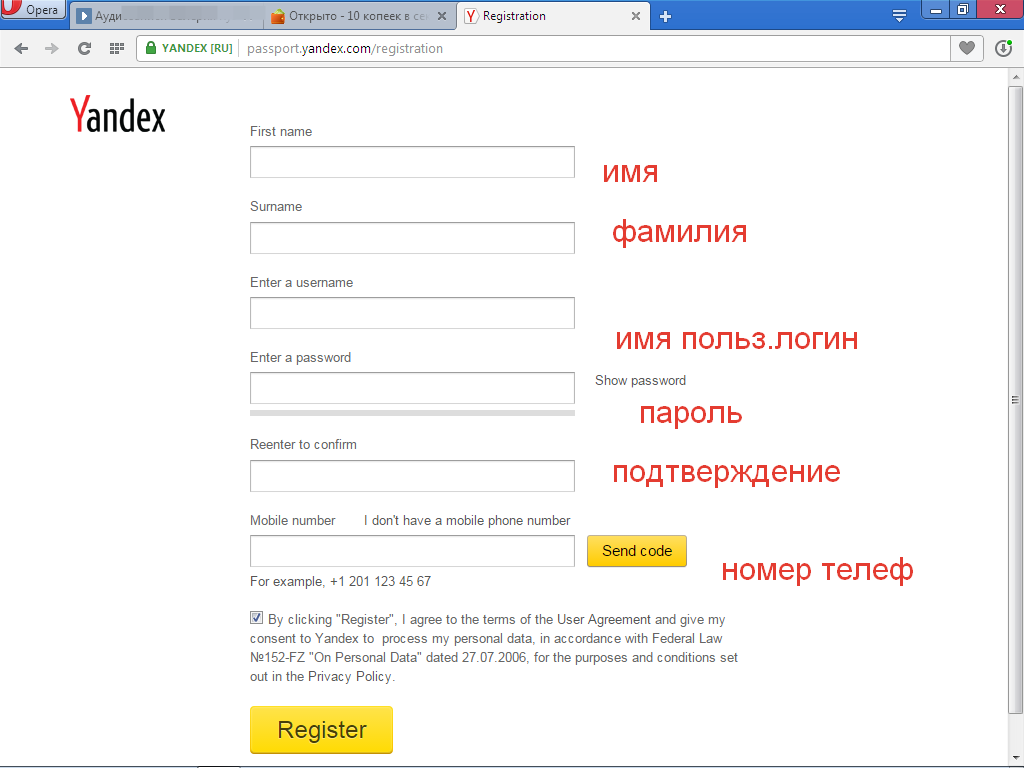Screen dimensions: 1024x768
Task: Focus the Surname input field
Action: click(412, 238)
